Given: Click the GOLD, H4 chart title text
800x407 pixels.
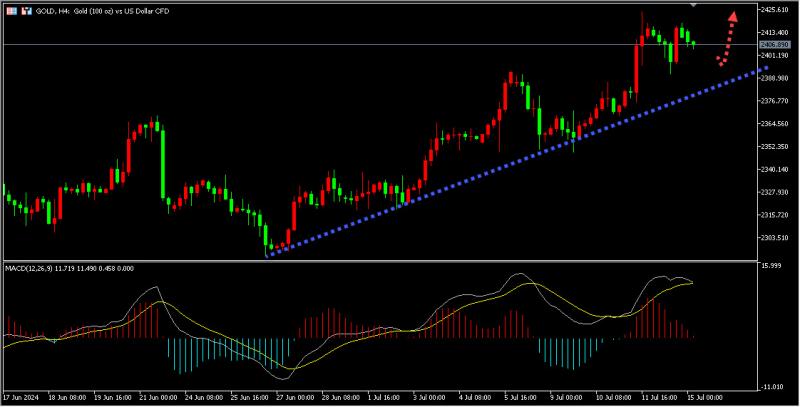Looking at the screenshot, I should [x=103, y=11].
